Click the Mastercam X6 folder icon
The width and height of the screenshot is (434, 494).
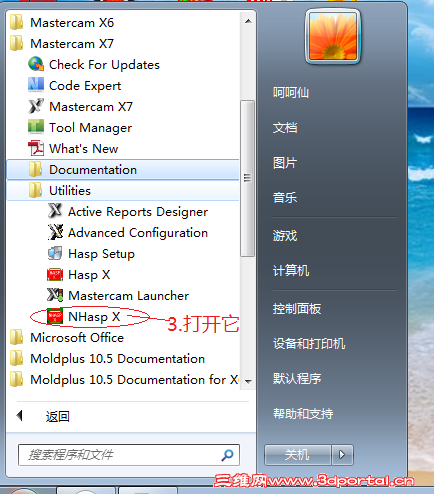click(17, 22)
